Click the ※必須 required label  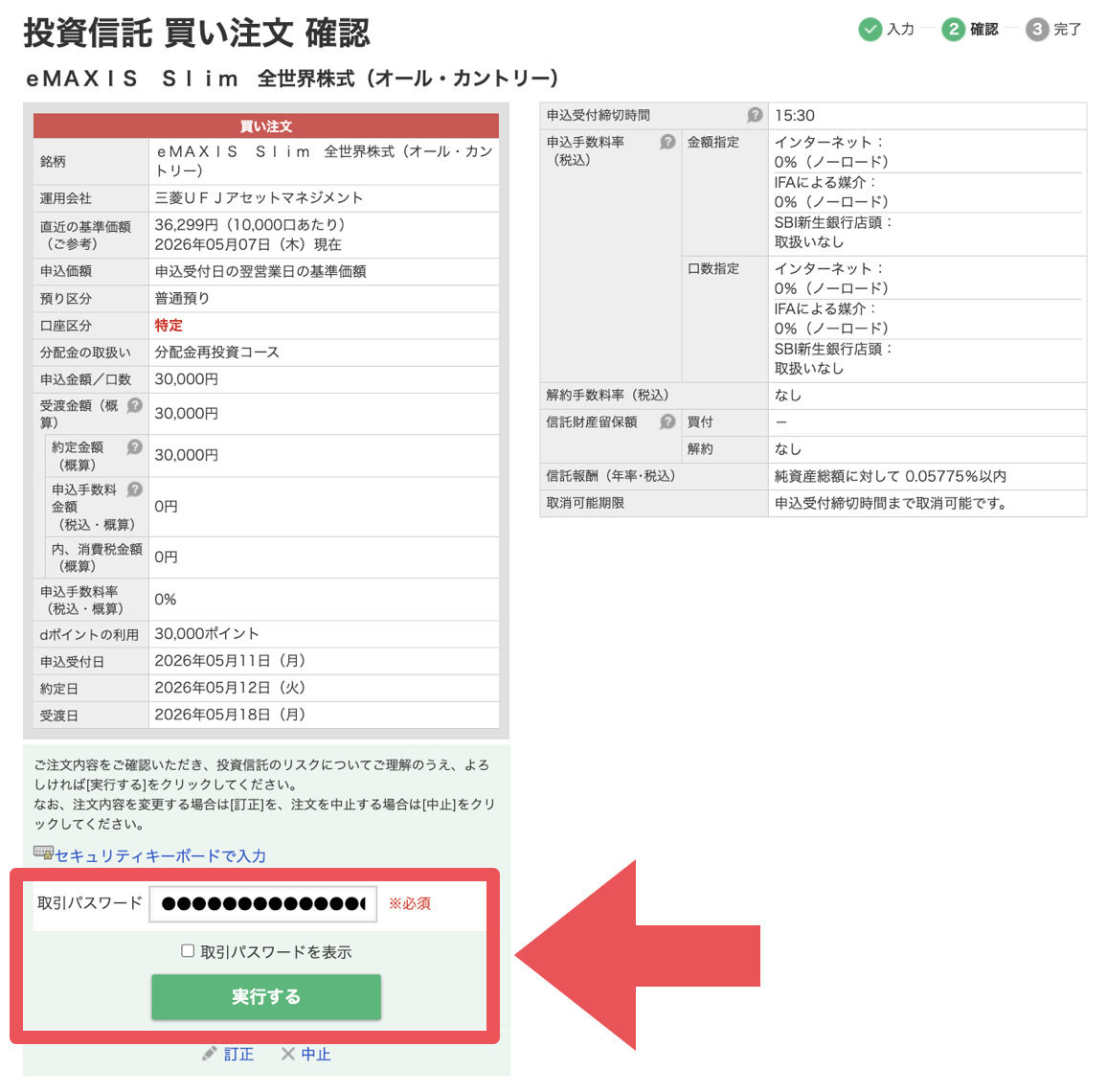[x=410, y=903]
